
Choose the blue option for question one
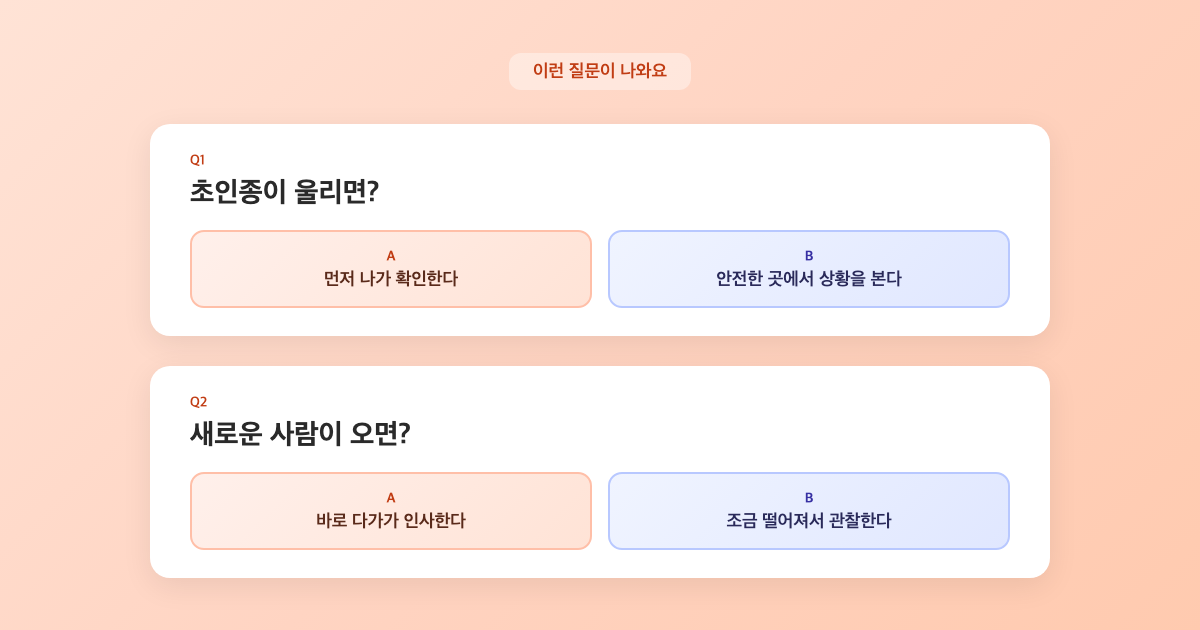point(808,268)
